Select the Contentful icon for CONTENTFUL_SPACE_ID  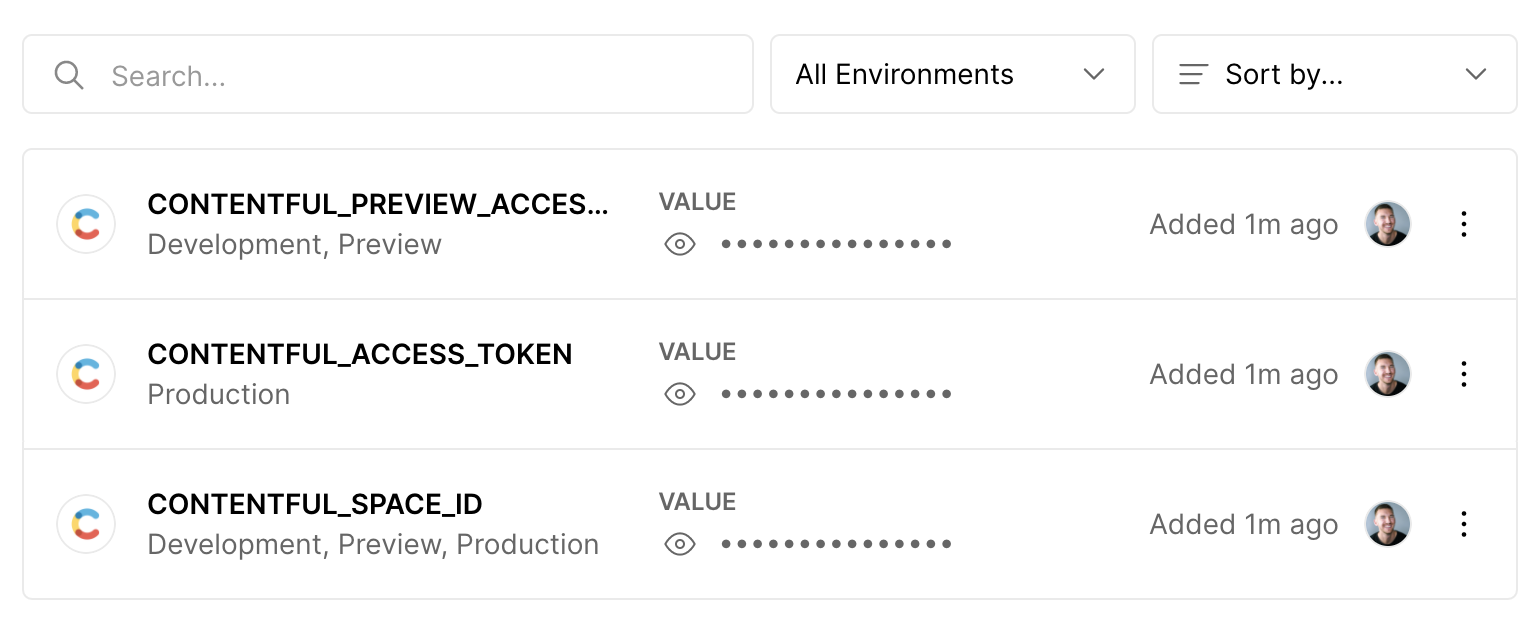coord(86,524)
